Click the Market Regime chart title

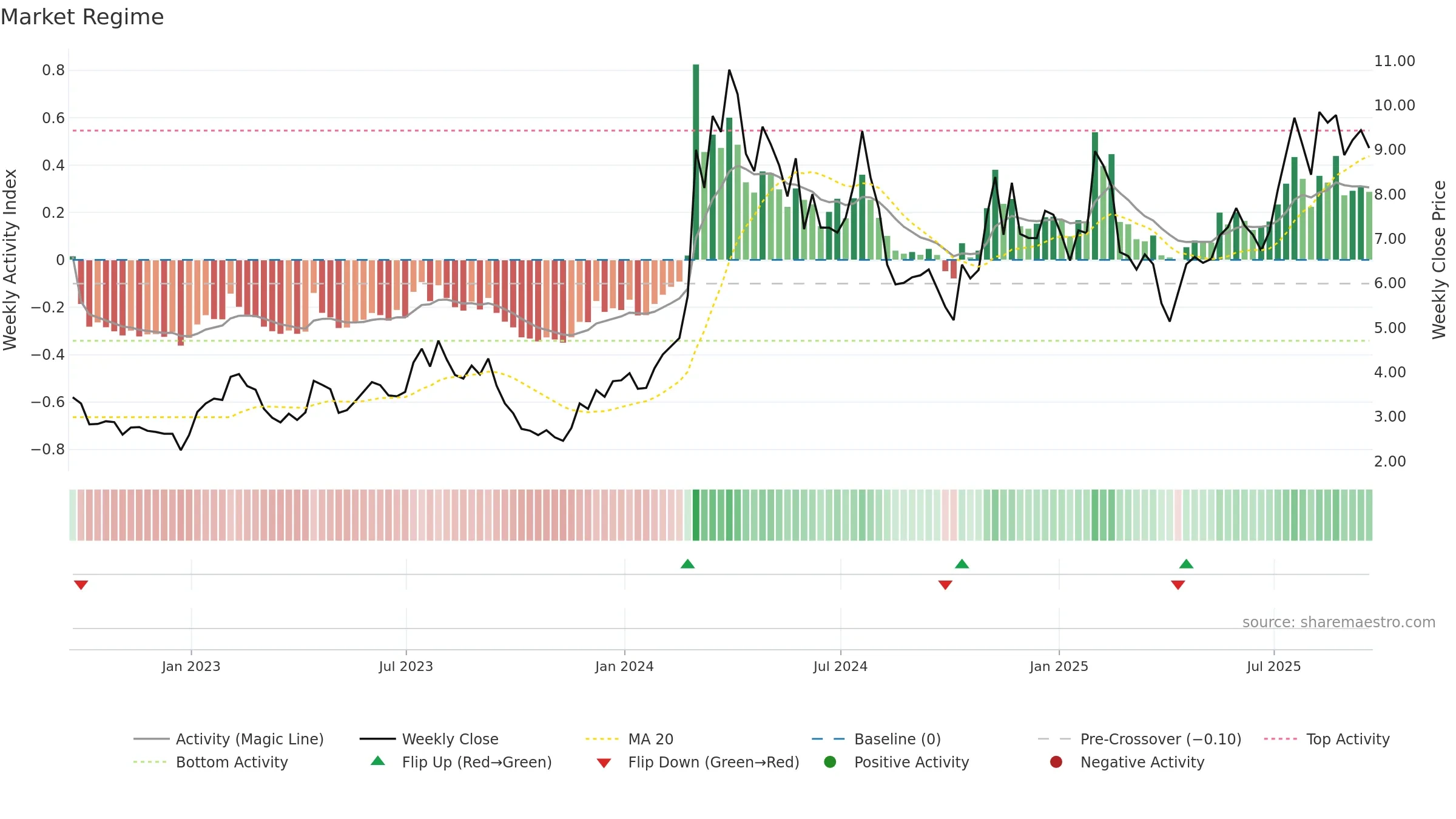(x=82, y=17)
